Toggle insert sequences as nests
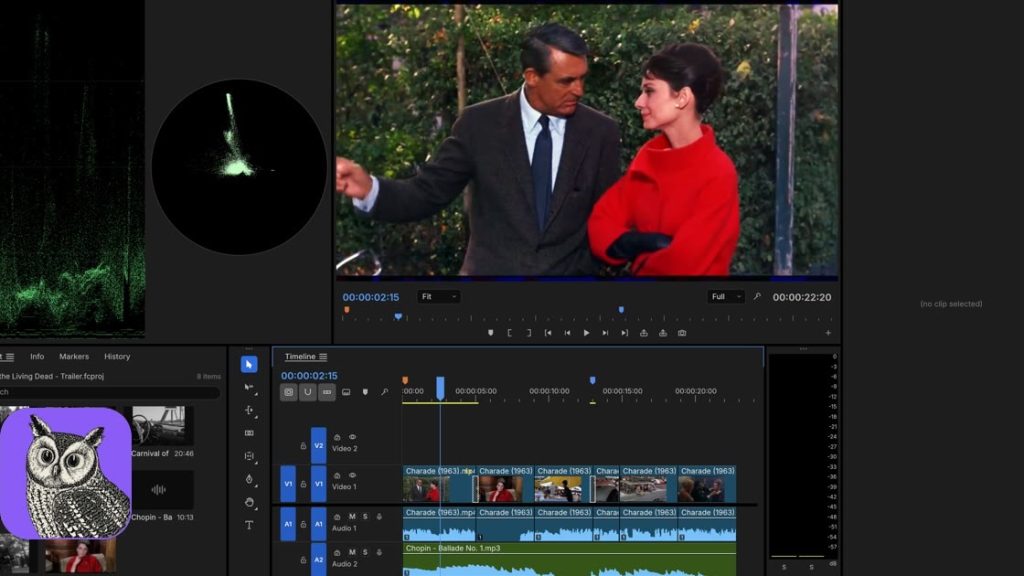The width and height of the screenshot is (1024, 576). 289,392
